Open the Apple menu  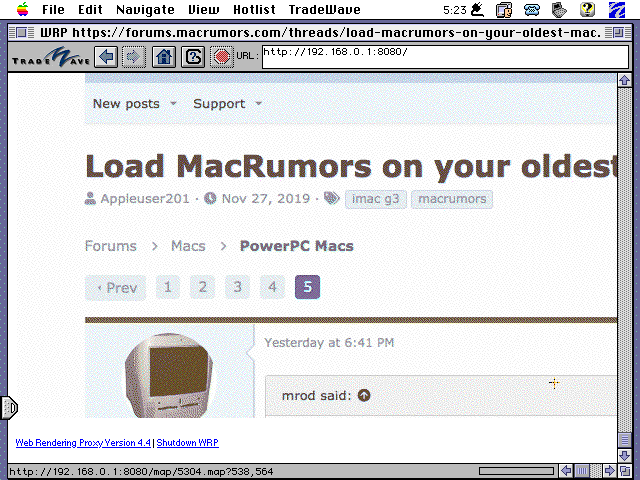tap(22, 9)
